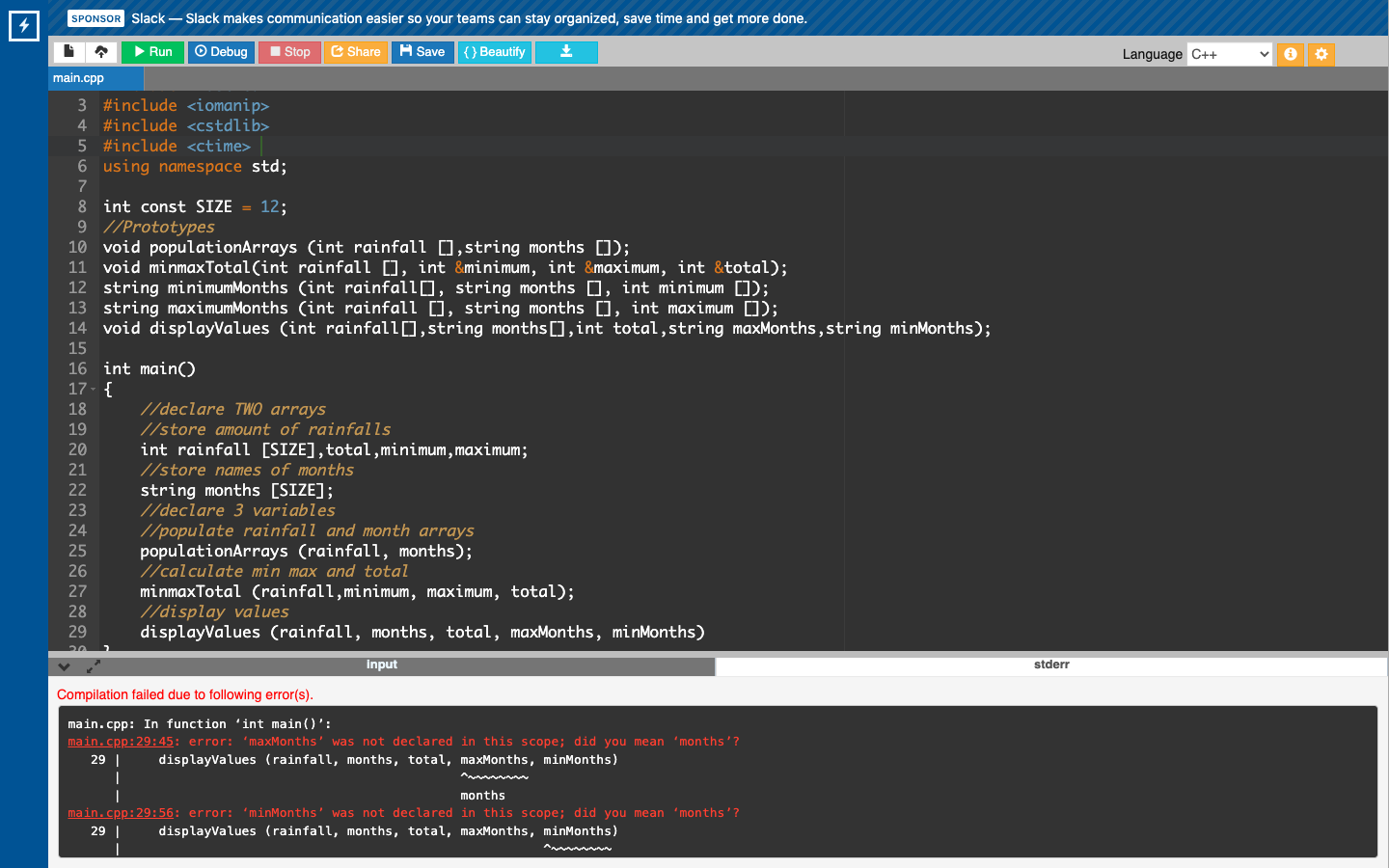Switch to the stderr tab

pos(1051,665)
